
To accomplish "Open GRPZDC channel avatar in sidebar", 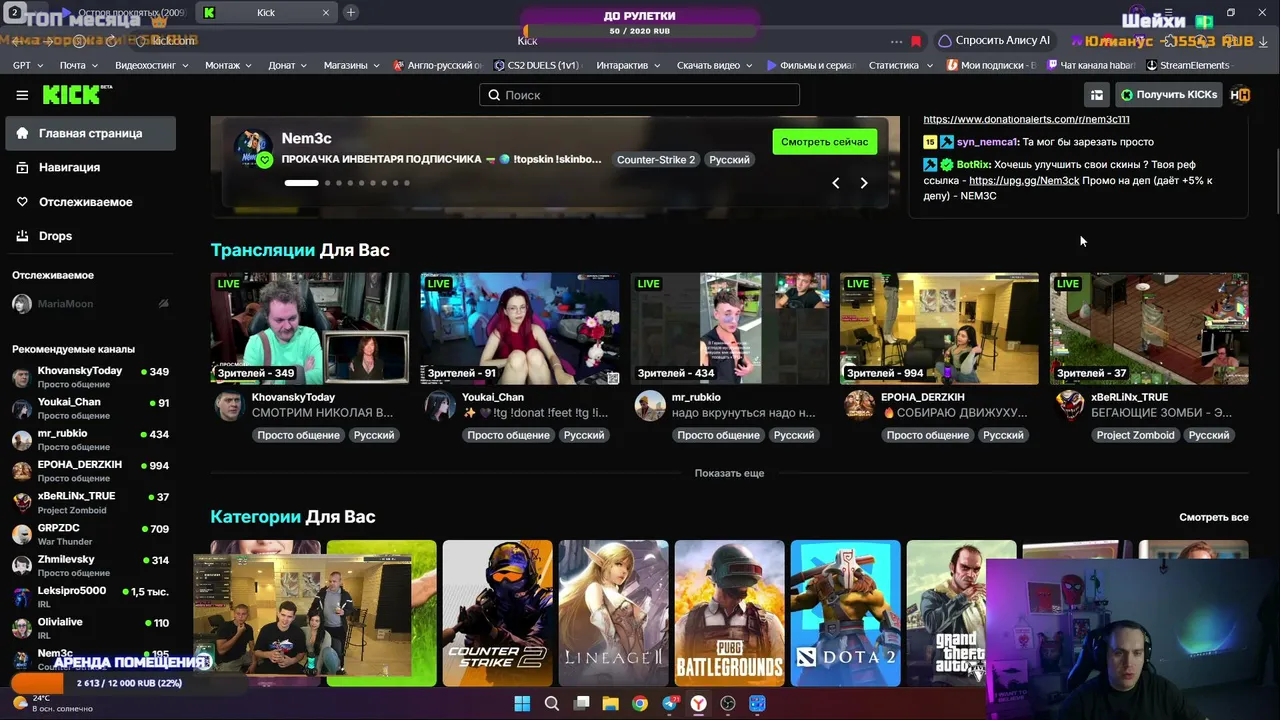I will (21, 535).
